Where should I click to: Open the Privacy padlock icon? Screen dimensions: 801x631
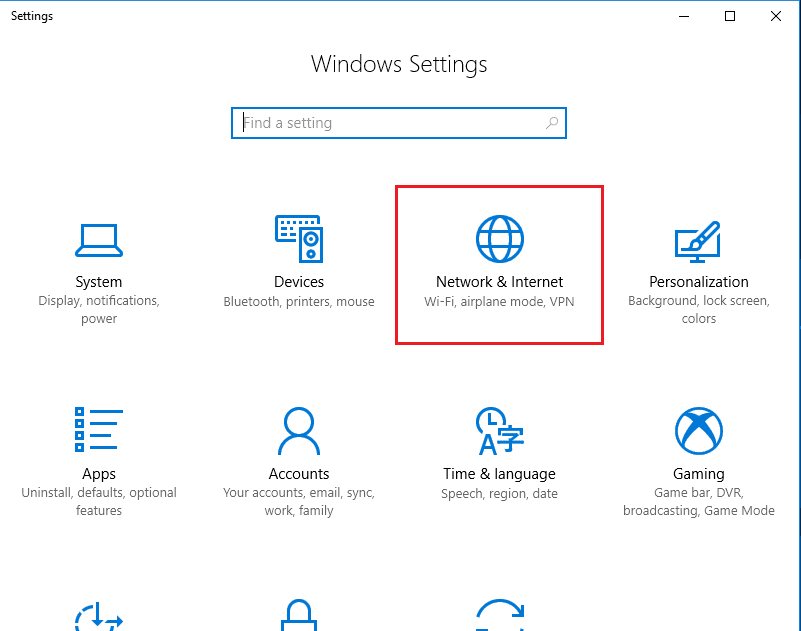298,615
